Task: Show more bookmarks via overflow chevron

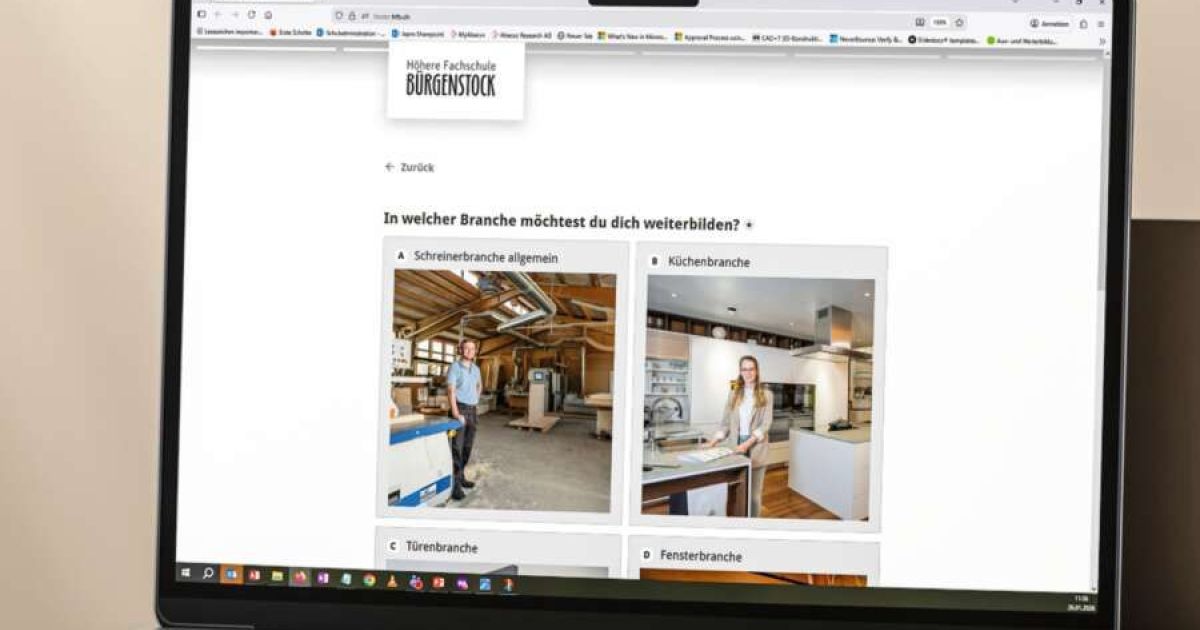Action: tap(1102, 41)
